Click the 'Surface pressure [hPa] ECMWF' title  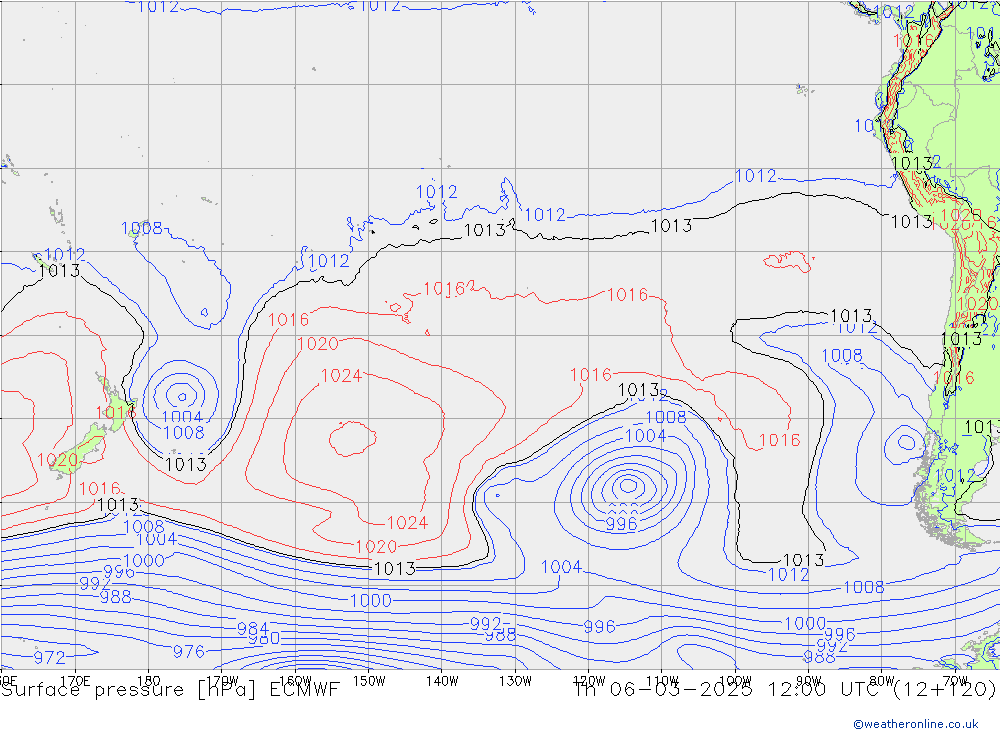170,690
